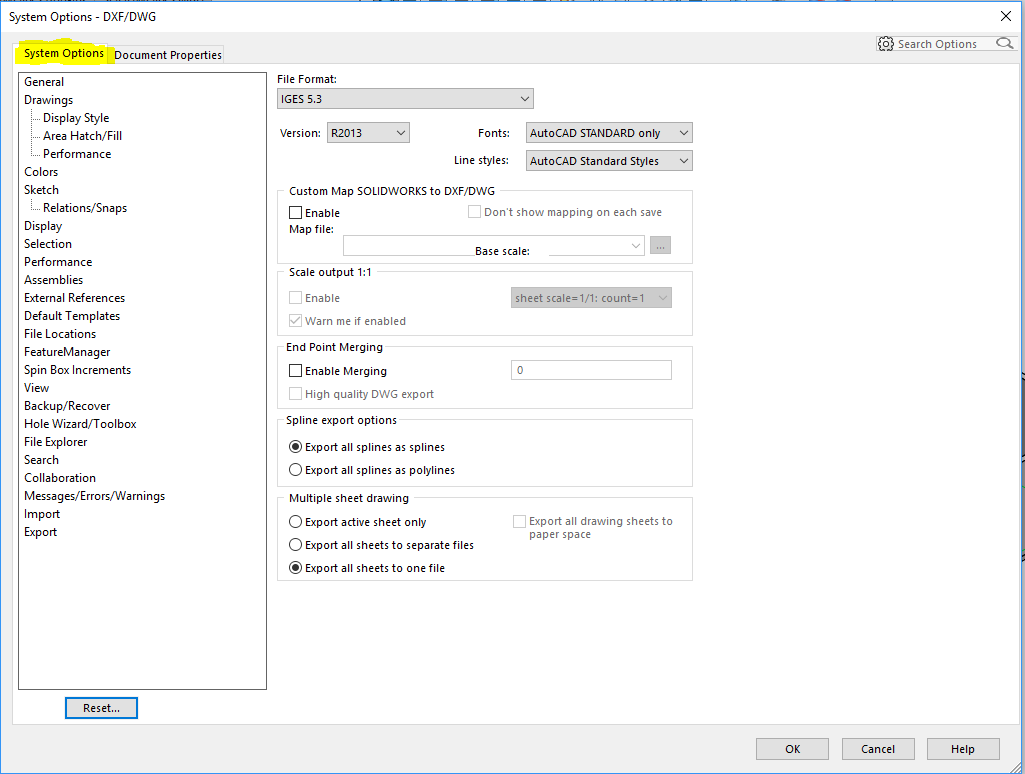Select External References in options tree

coord(75,297)
